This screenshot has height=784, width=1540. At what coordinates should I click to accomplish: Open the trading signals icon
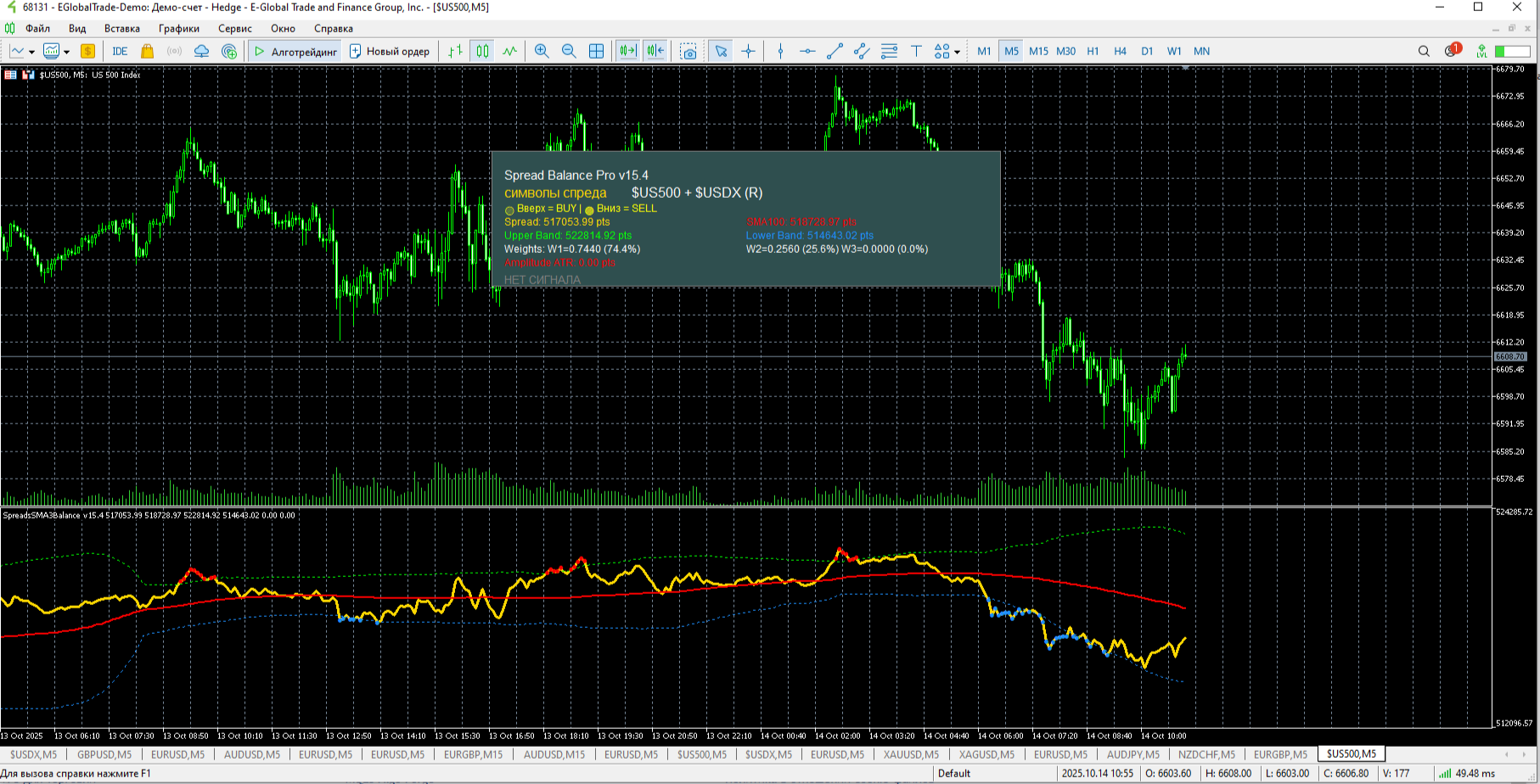(x=174, y=51)
